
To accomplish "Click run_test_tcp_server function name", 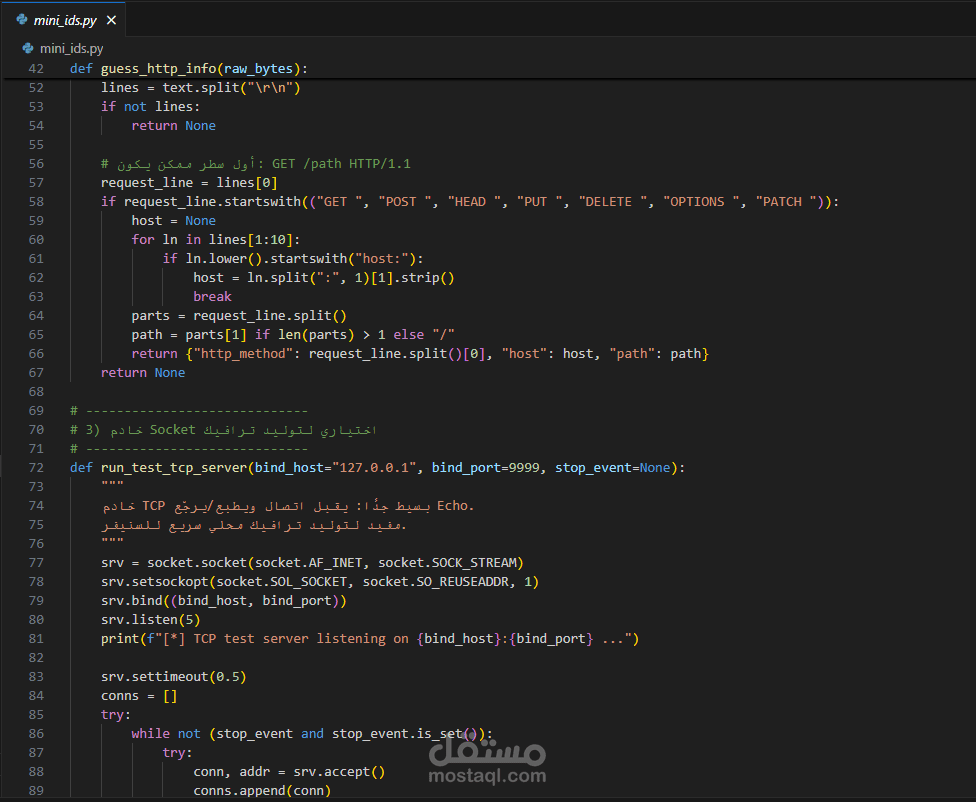I will (174, 468).
